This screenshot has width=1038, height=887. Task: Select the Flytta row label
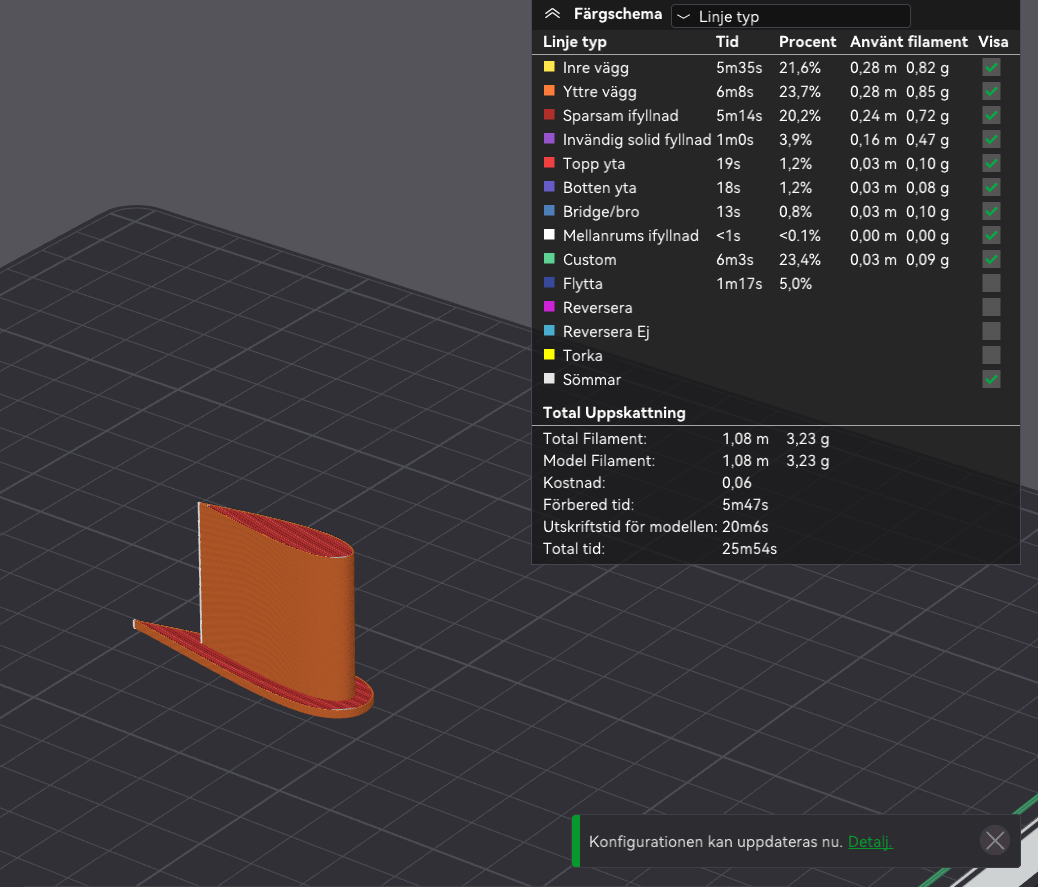point(583,284)
